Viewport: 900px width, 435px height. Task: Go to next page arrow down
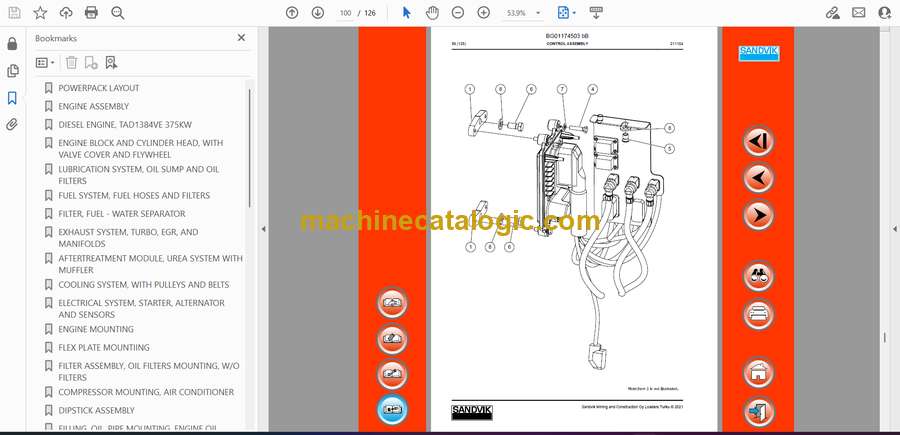pos(317,13)
